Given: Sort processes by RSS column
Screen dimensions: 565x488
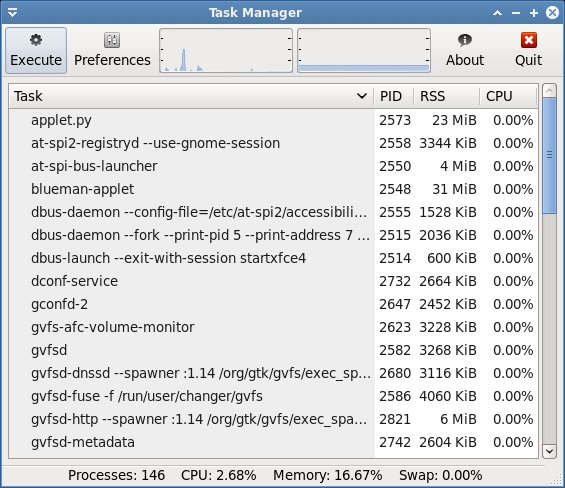Looking at the screenshot, I should [x=446, y=96].
